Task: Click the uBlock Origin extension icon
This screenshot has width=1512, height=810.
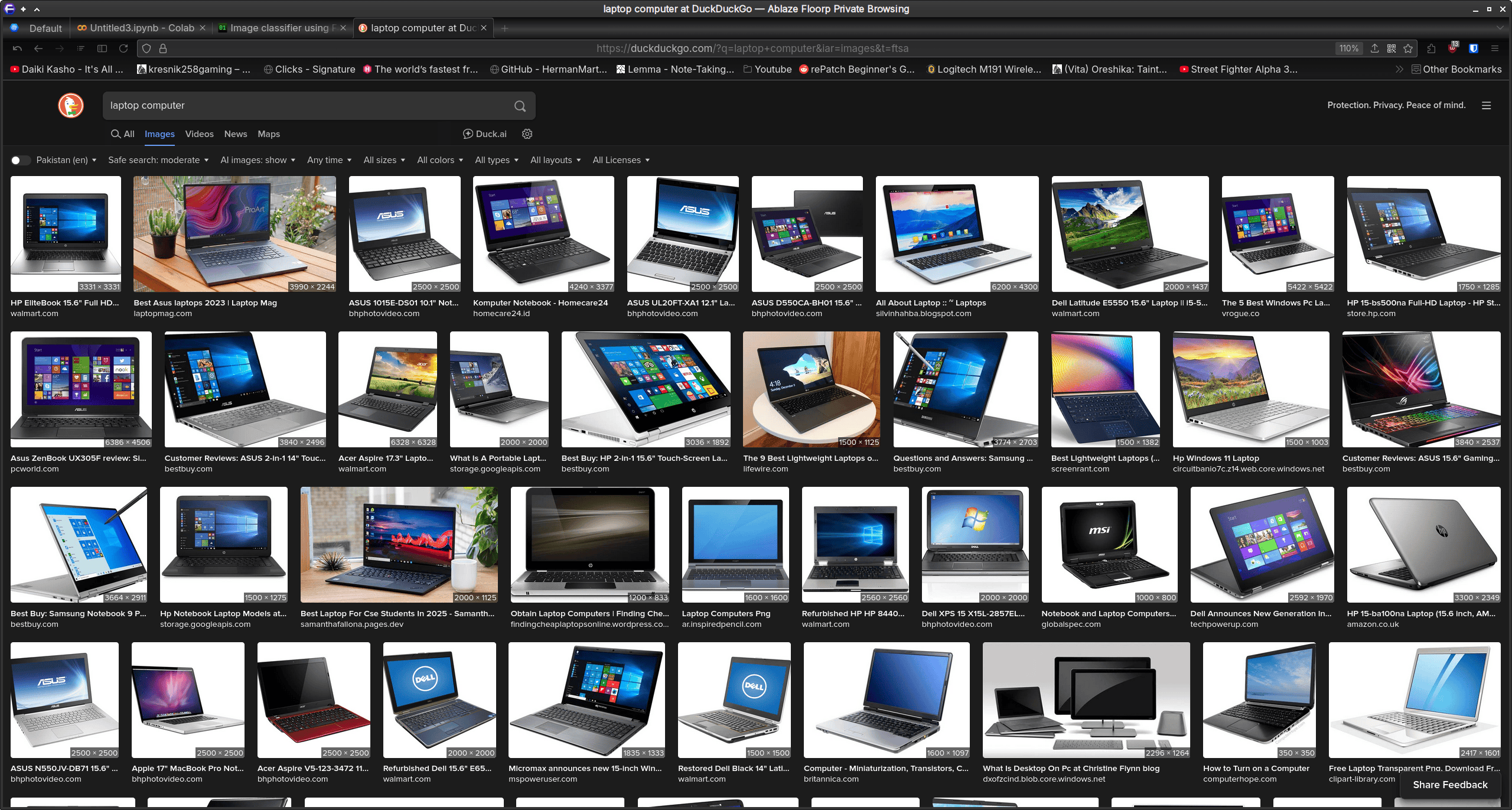Action: (x=1452, y=48)
